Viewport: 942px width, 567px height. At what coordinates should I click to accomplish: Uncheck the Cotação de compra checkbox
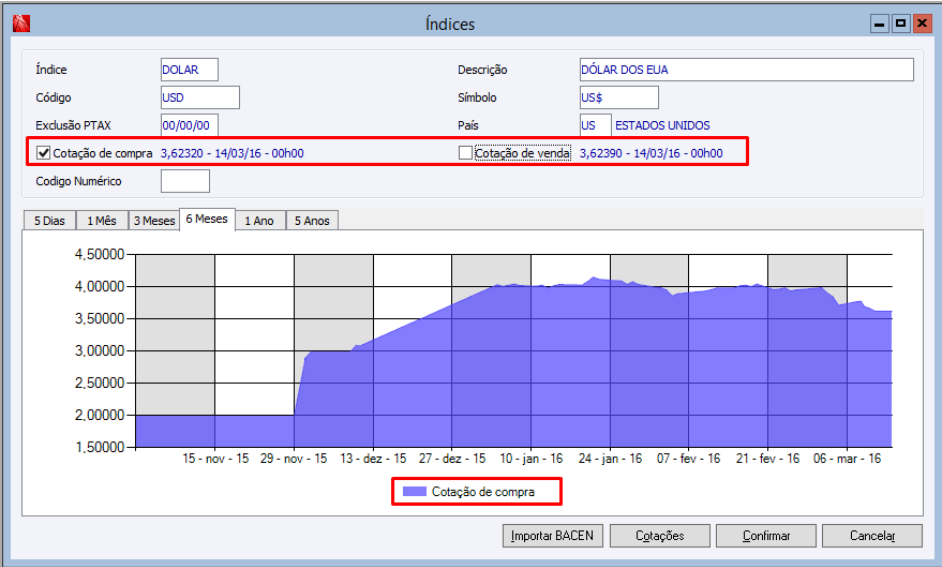[x=43, y=153]
